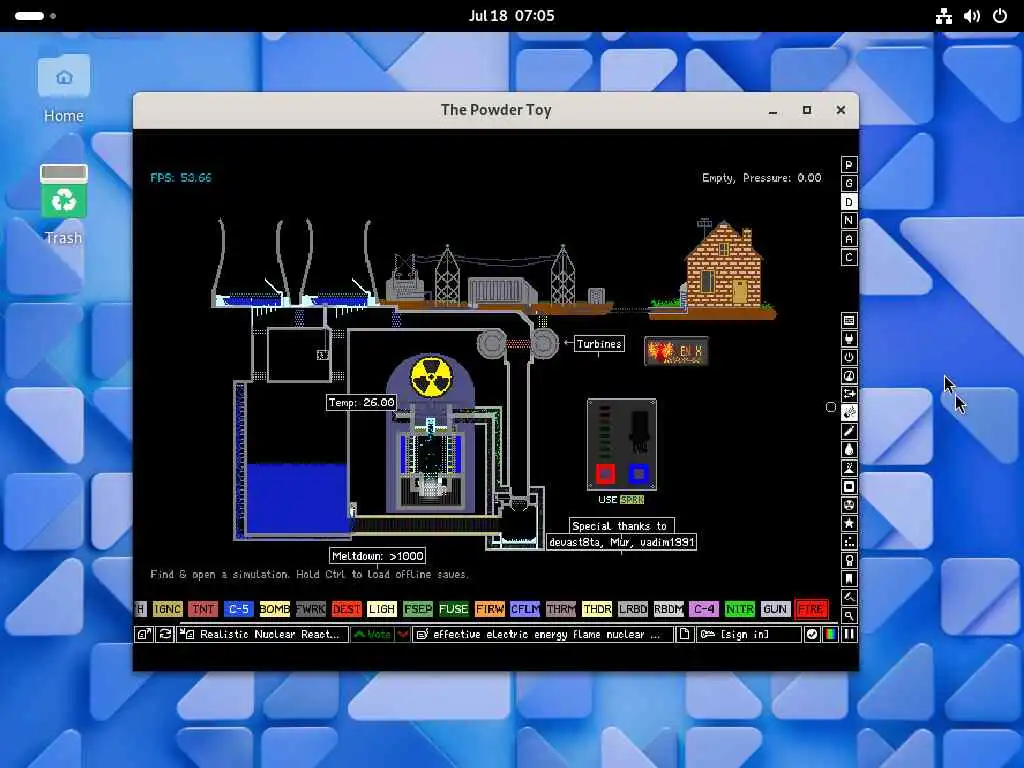1024x768 pixels.
Task: Open the Decoration tools category
Action: tap(849, 597)
